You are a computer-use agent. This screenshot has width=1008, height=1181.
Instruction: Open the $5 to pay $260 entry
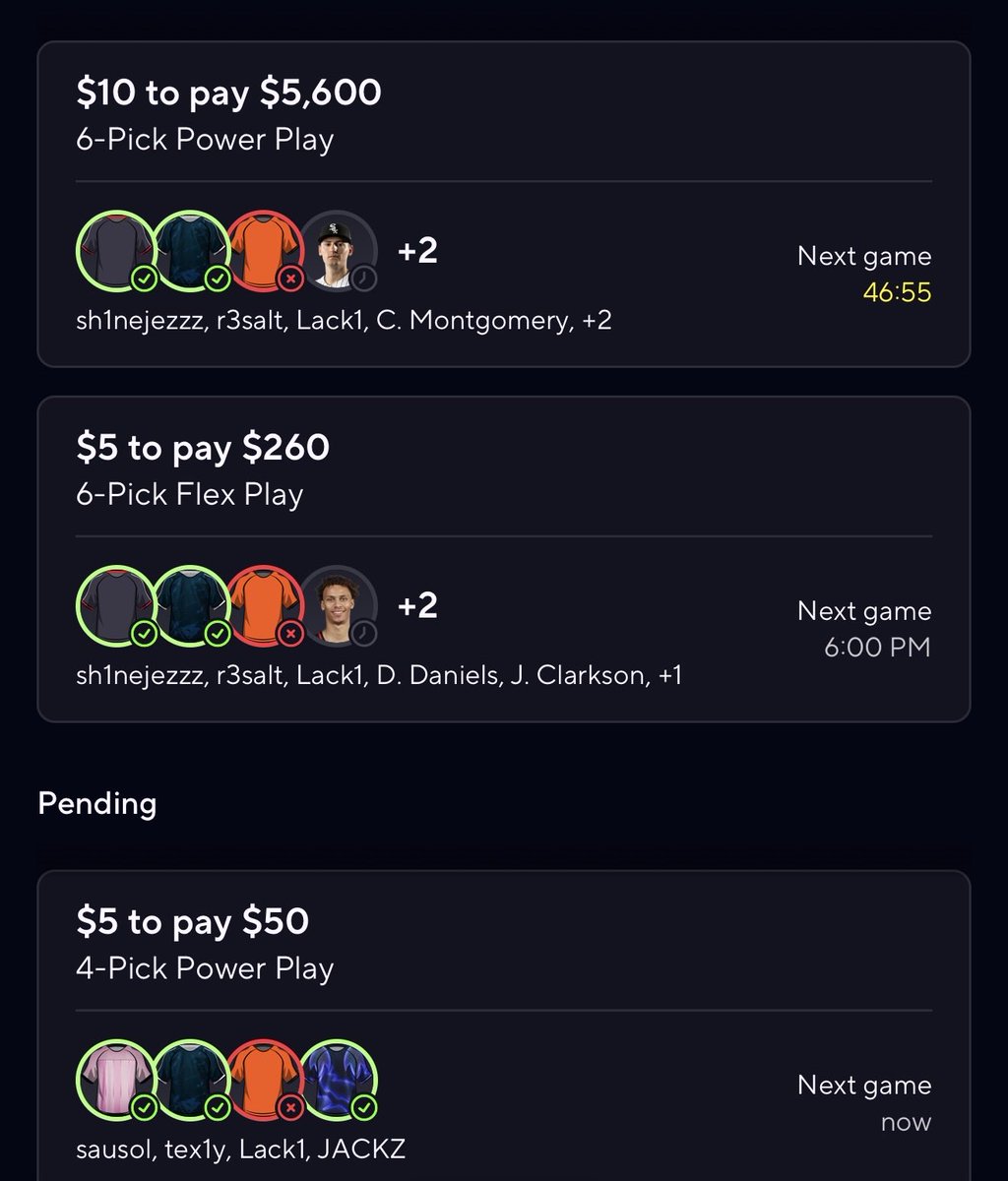[x=504, y=559]
